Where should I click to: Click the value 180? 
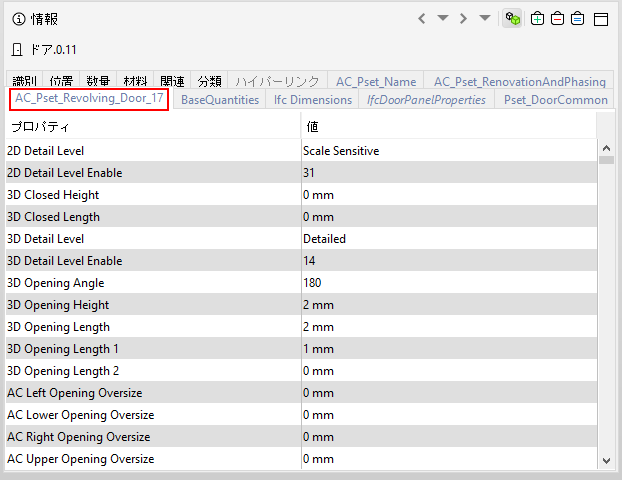pos(312,283)
